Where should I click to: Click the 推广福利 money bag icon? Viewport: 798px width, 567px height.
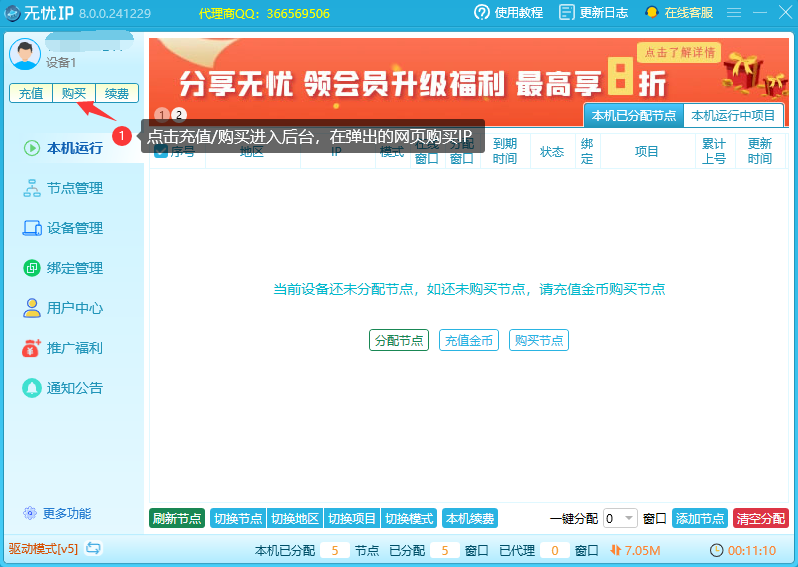32,348
